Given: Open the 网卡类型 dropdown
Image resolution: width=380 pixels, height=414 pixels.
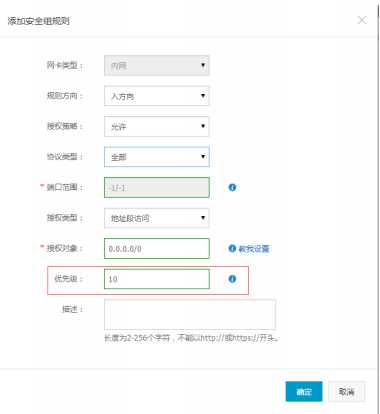Looking at the screenshot, I should 157,65.
